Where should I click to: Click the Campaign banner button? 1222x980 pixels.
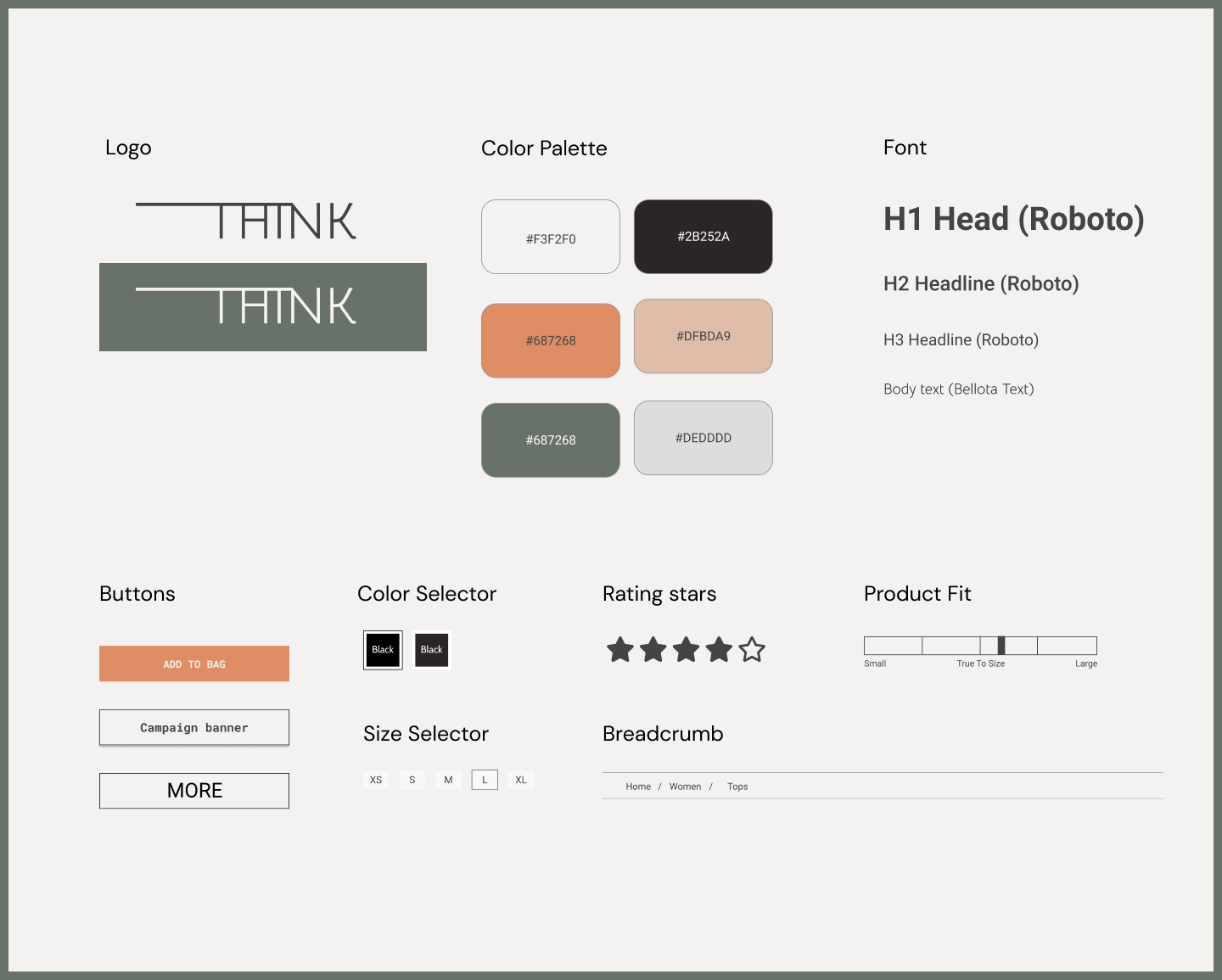click(x=194, y=728)
